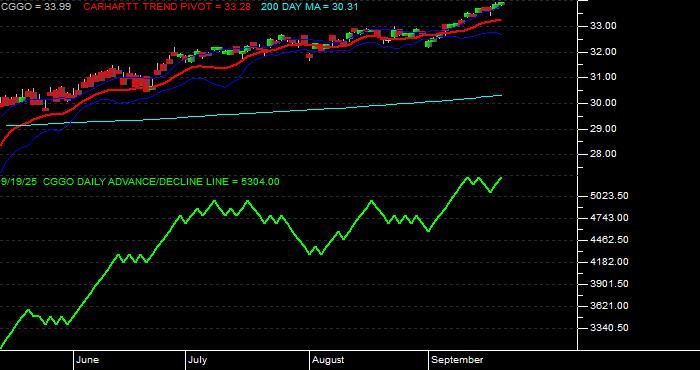Click the 3340.50 axis value

pos(609,328)
